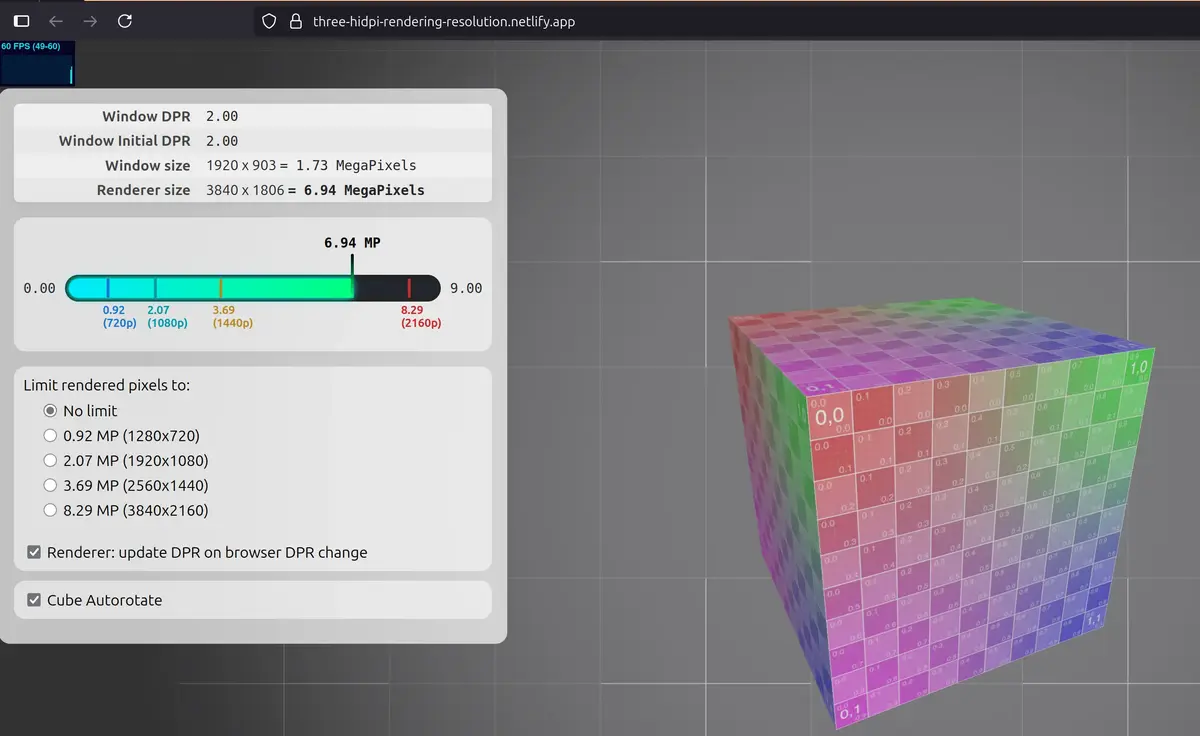Click the 8.29 (2160p) red gauge marker
Image resolution: width=1200 pixels, height=736 pixels.
pos(409,288)
